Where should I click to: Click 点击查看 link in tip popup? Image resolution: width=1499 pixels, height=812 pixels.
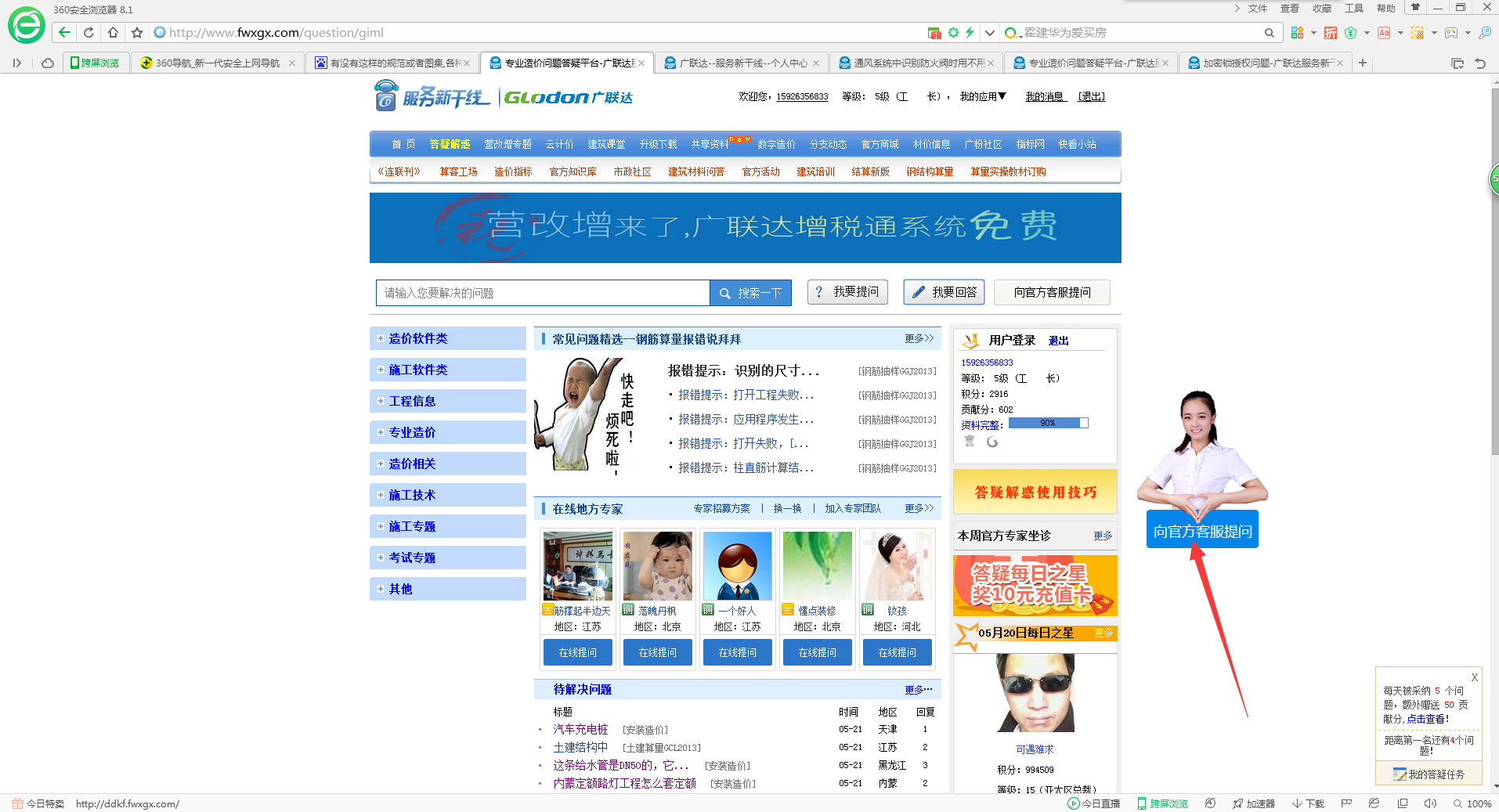pos(1425,718)
